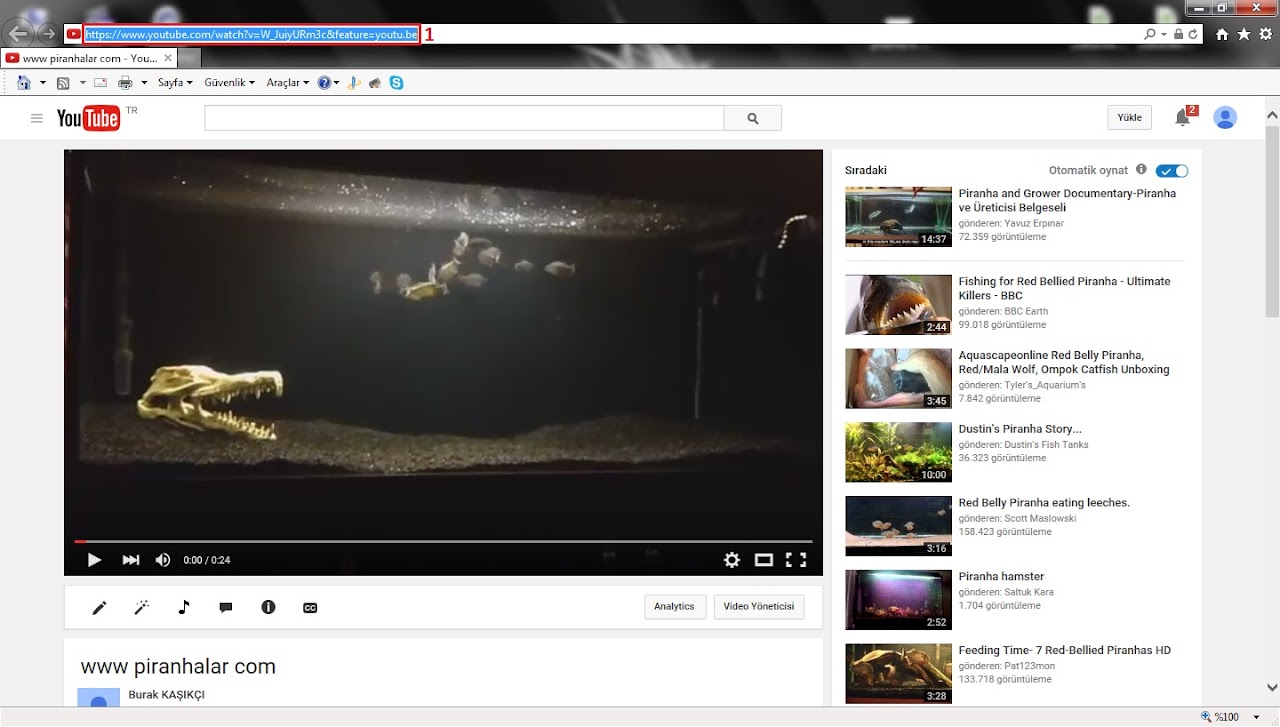Expand the Help dropdown arrow
Screen dimensions: 1280x727
click(336, 83)
